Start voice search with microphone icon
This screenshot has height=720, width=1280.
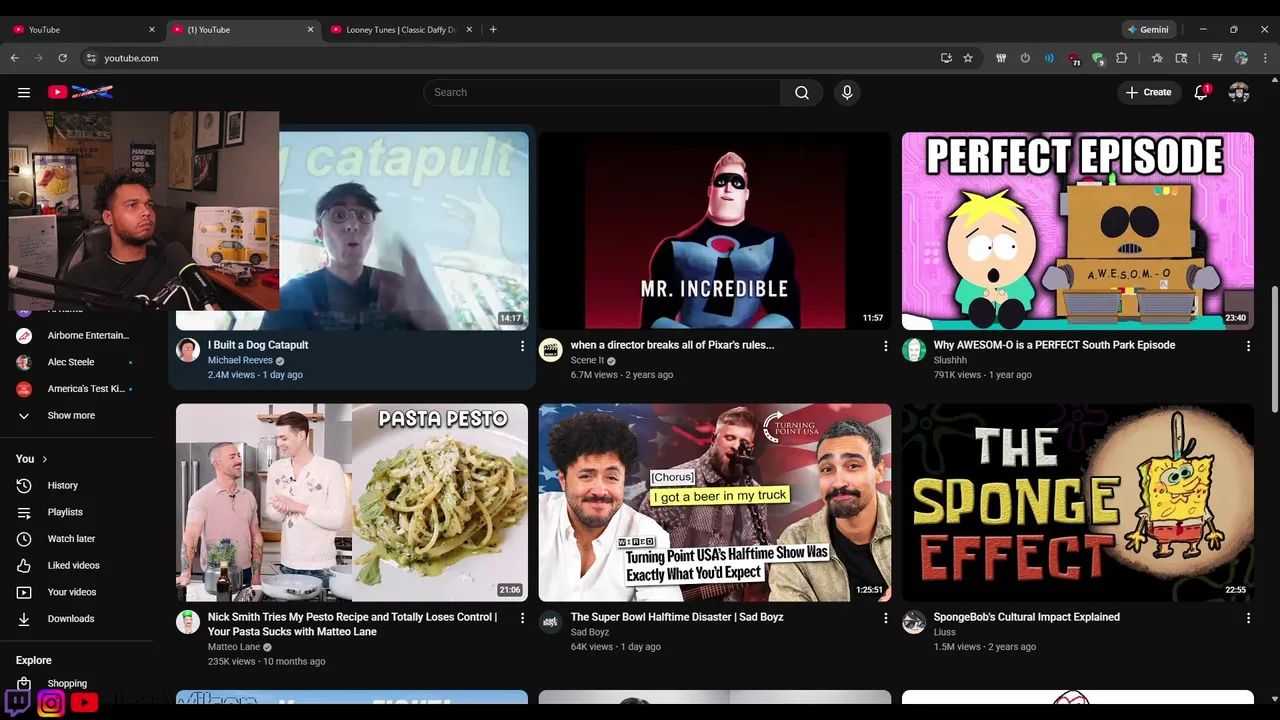click(847, 92)
